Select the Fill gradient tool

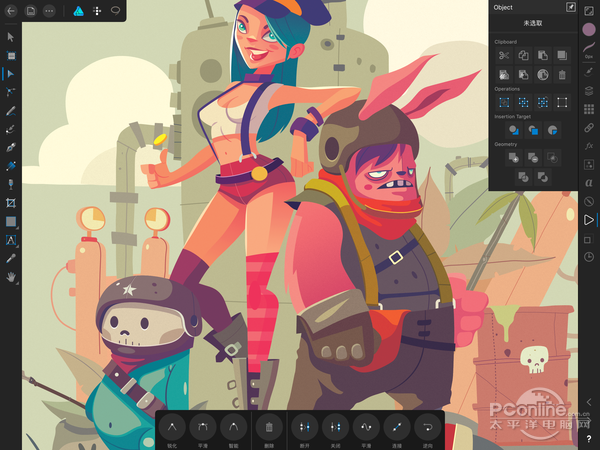11,166
